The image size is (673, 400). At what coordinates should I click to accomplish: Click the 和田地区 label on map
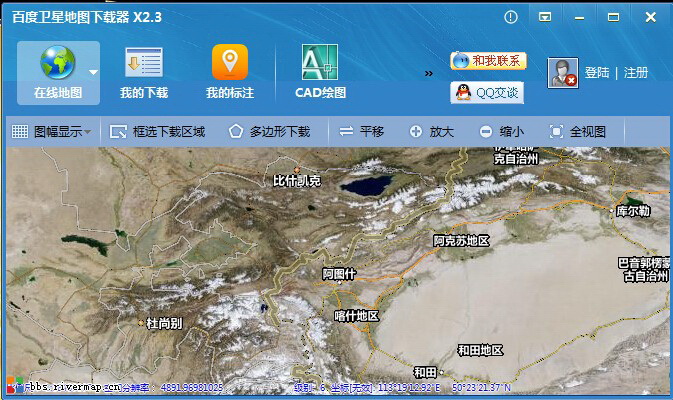click(480, 351)
